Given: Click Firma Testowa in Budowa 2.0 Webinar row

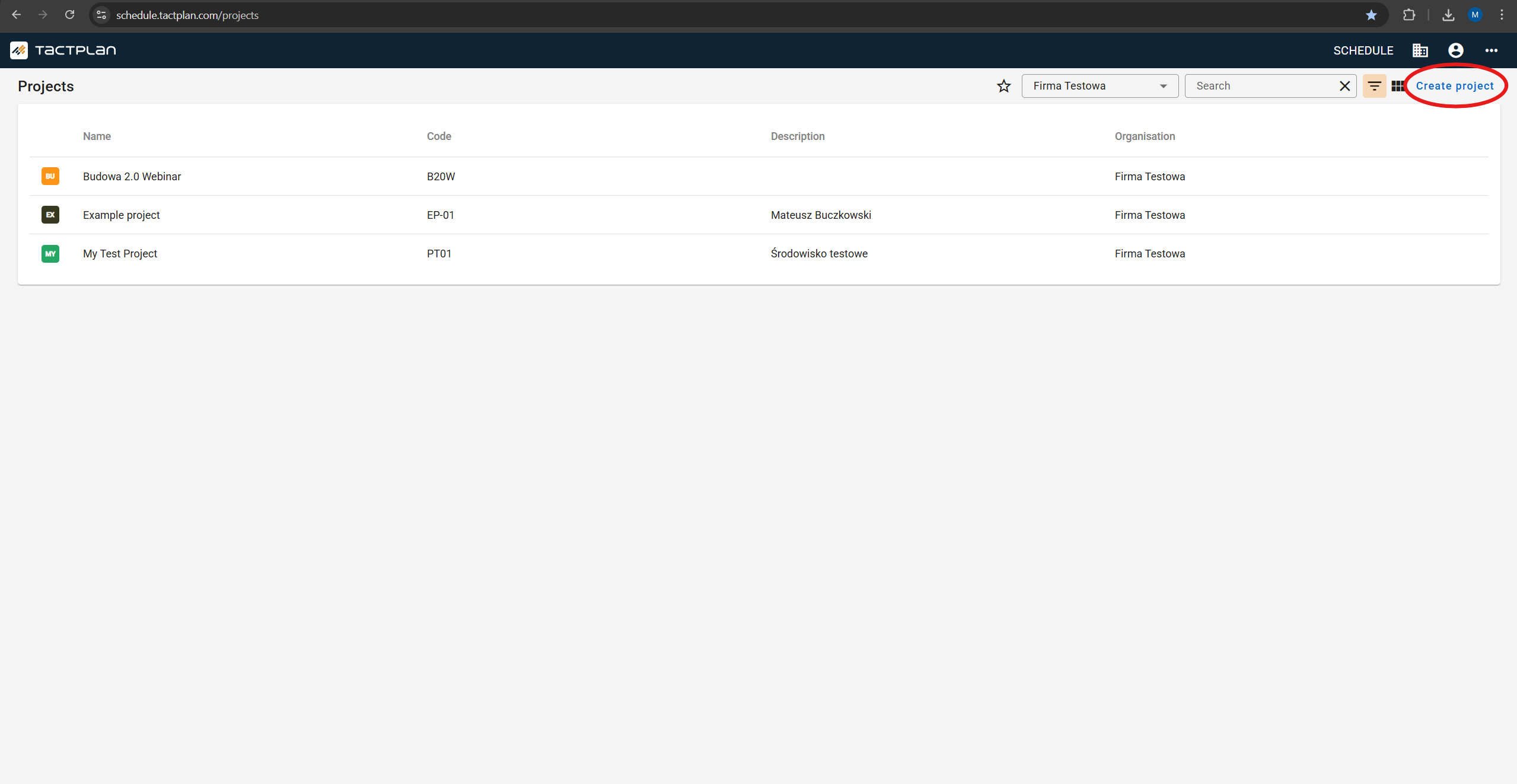Looking at the screenshot, I should click(1149, 176).
